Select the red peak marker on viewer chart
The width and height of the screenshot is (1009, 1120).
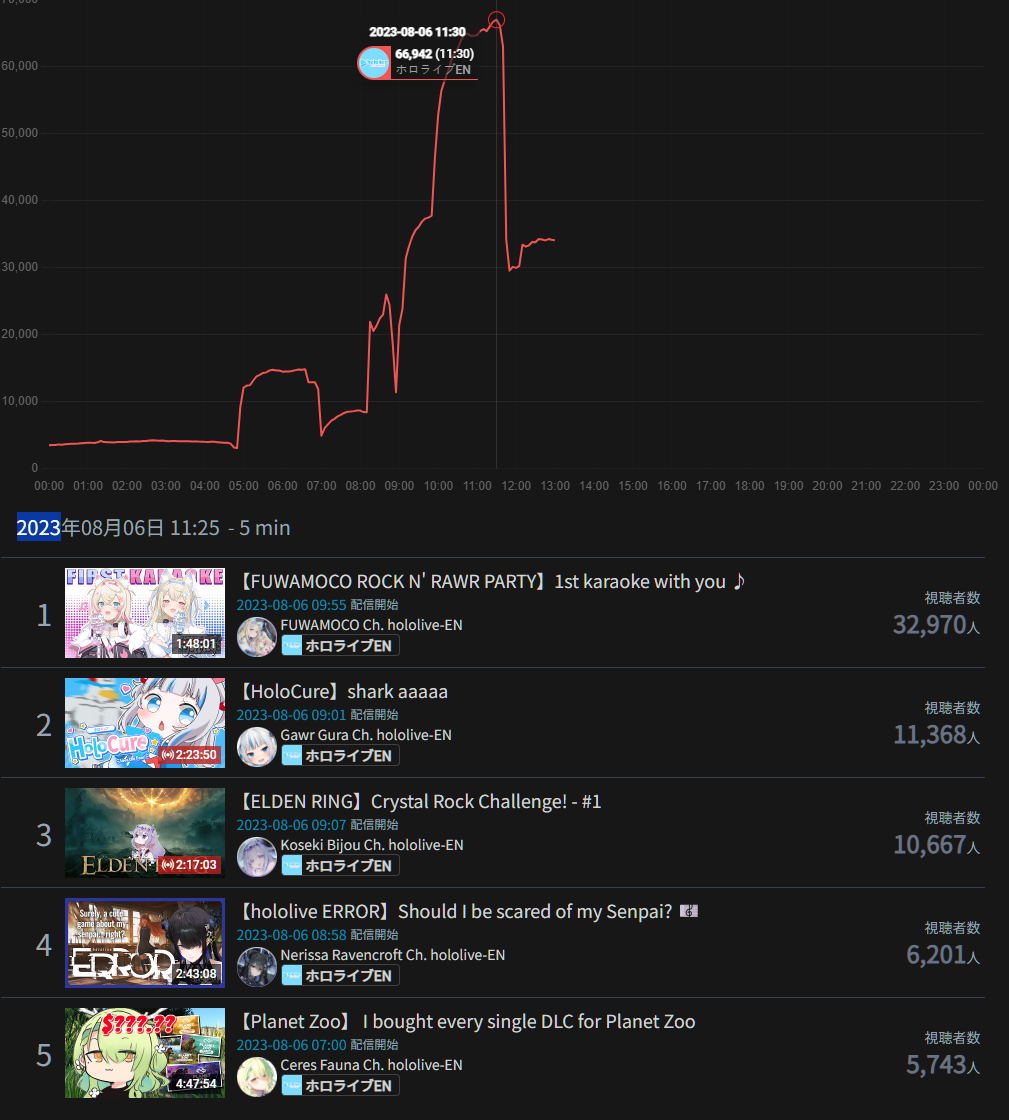[496, 19]
